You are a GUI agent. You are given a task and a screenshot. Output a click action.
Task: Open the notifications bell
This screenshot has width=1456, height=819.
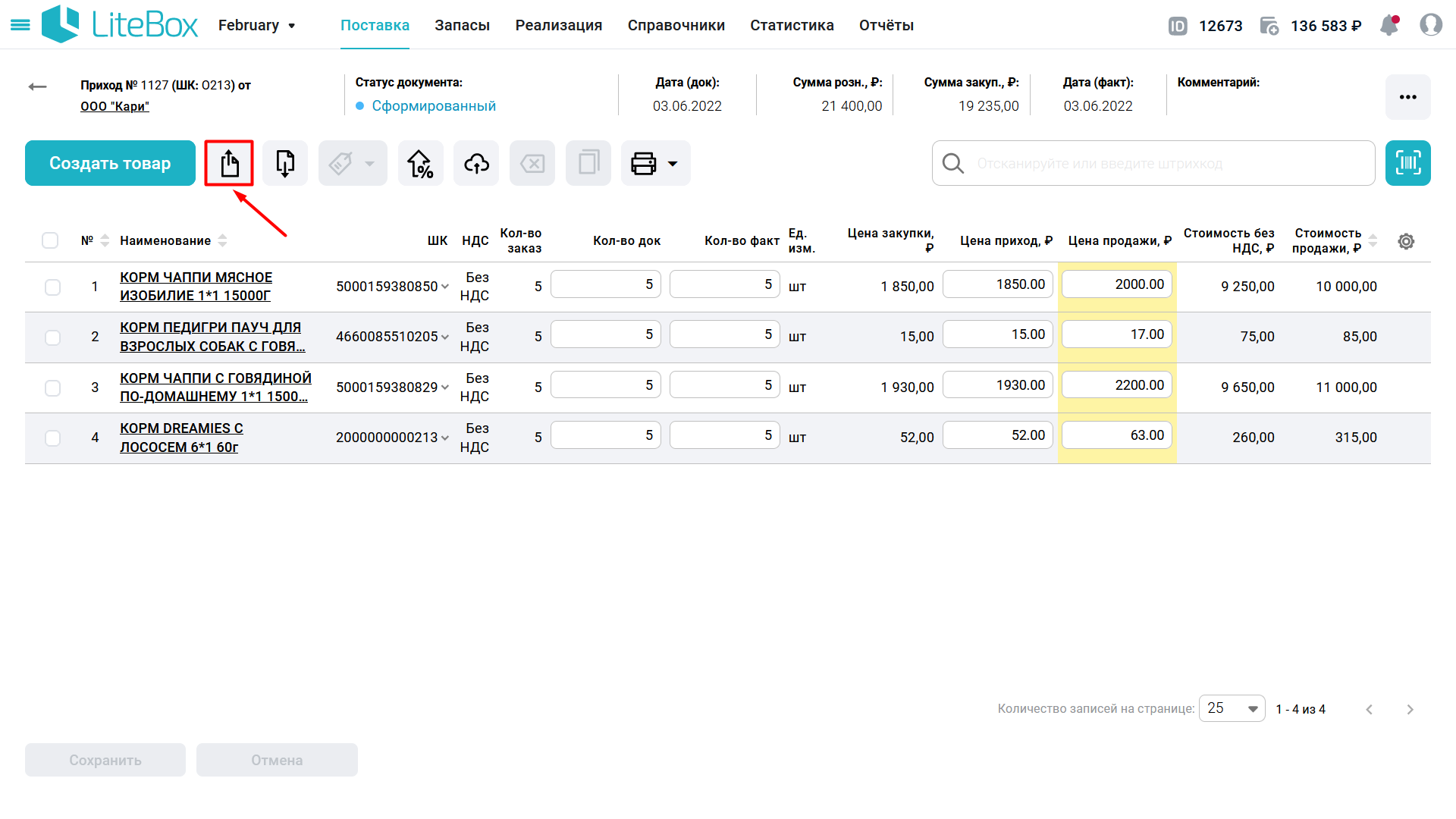pyautogui.click(x=1389, y=25)
